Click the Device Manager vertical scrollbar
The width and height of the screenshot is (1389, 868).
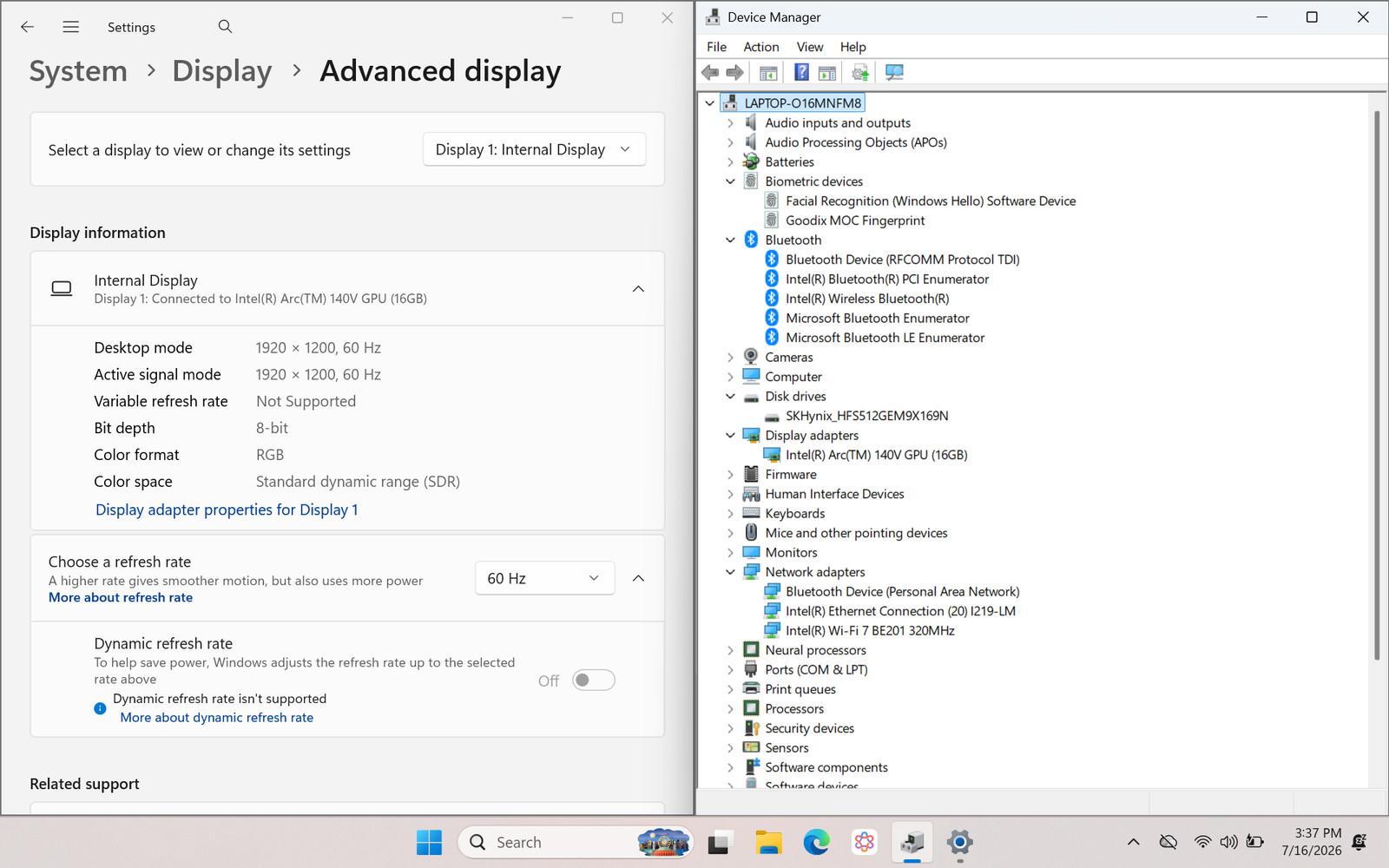1377,386
